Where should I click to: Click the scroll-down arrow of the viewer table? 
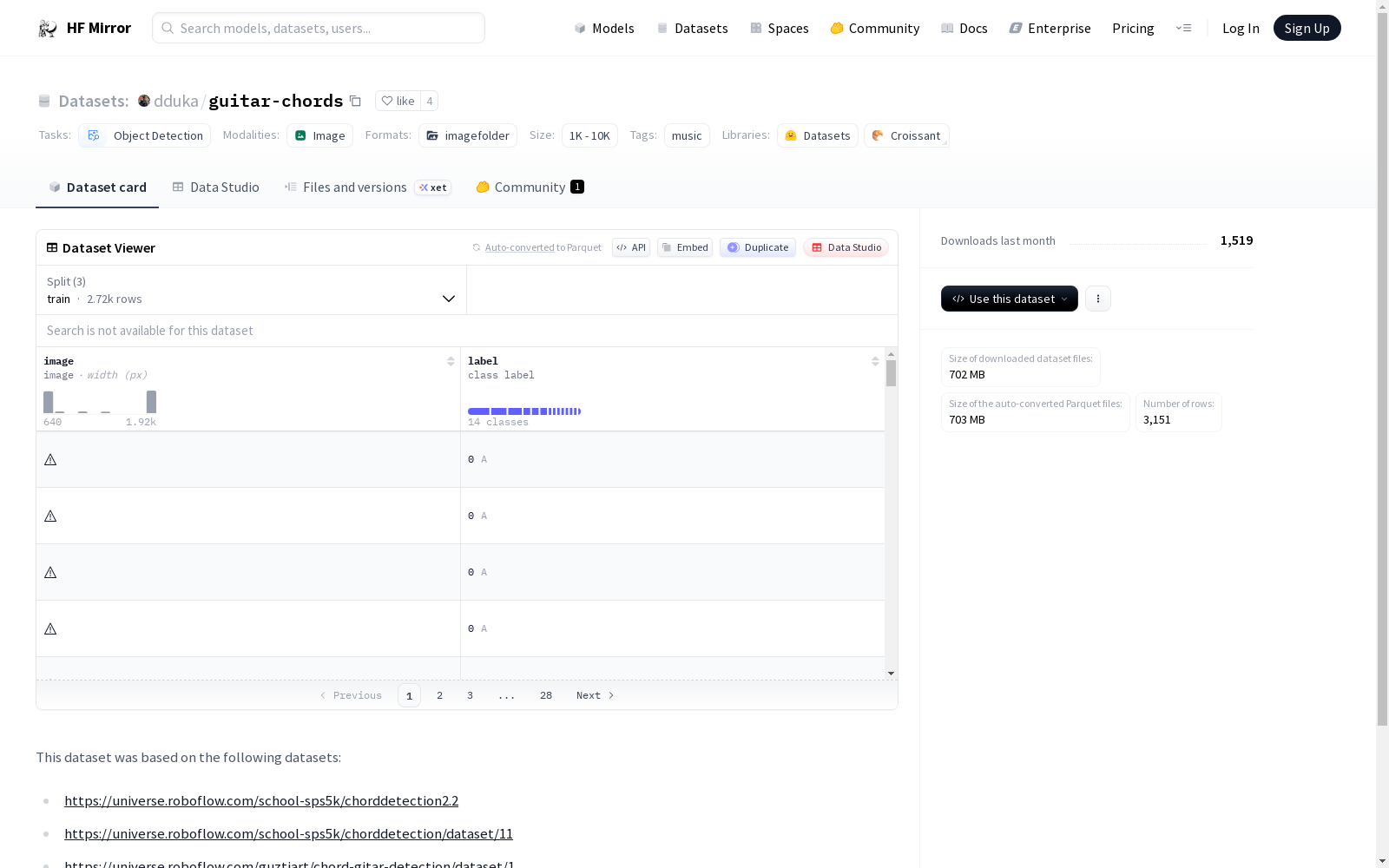click(x=891, y=674)
